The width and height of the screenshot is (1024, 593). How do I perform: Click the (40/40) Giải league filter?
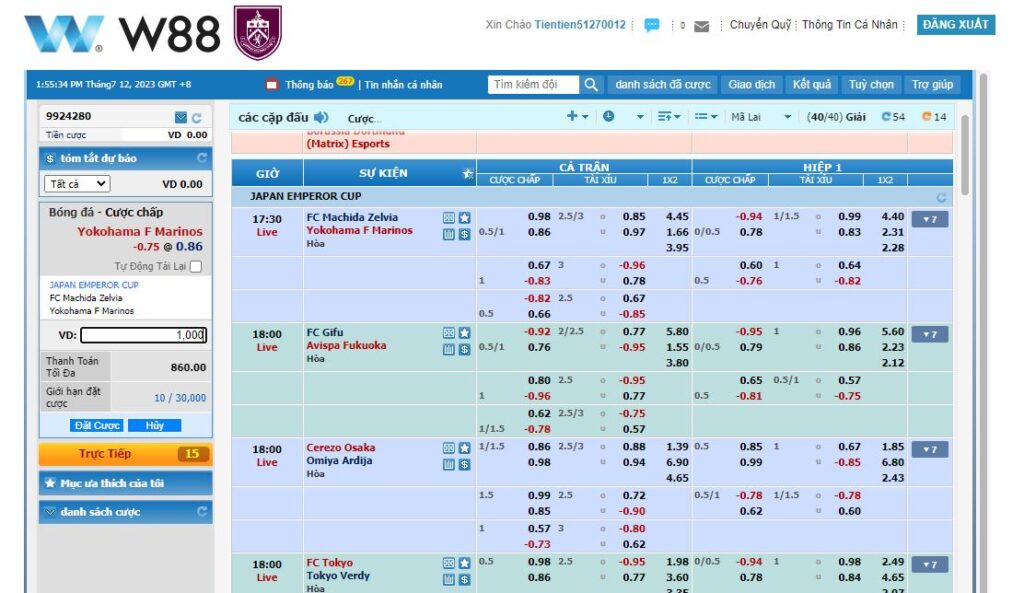[x=836, y=117]
